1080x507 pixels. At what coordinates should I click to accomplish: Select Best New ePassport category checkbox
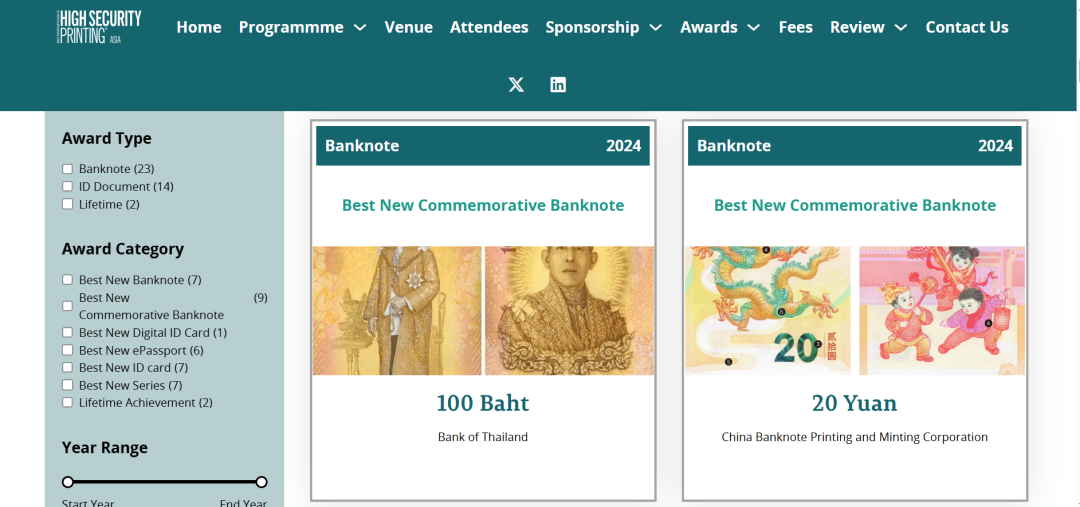(x=68, y=350)
